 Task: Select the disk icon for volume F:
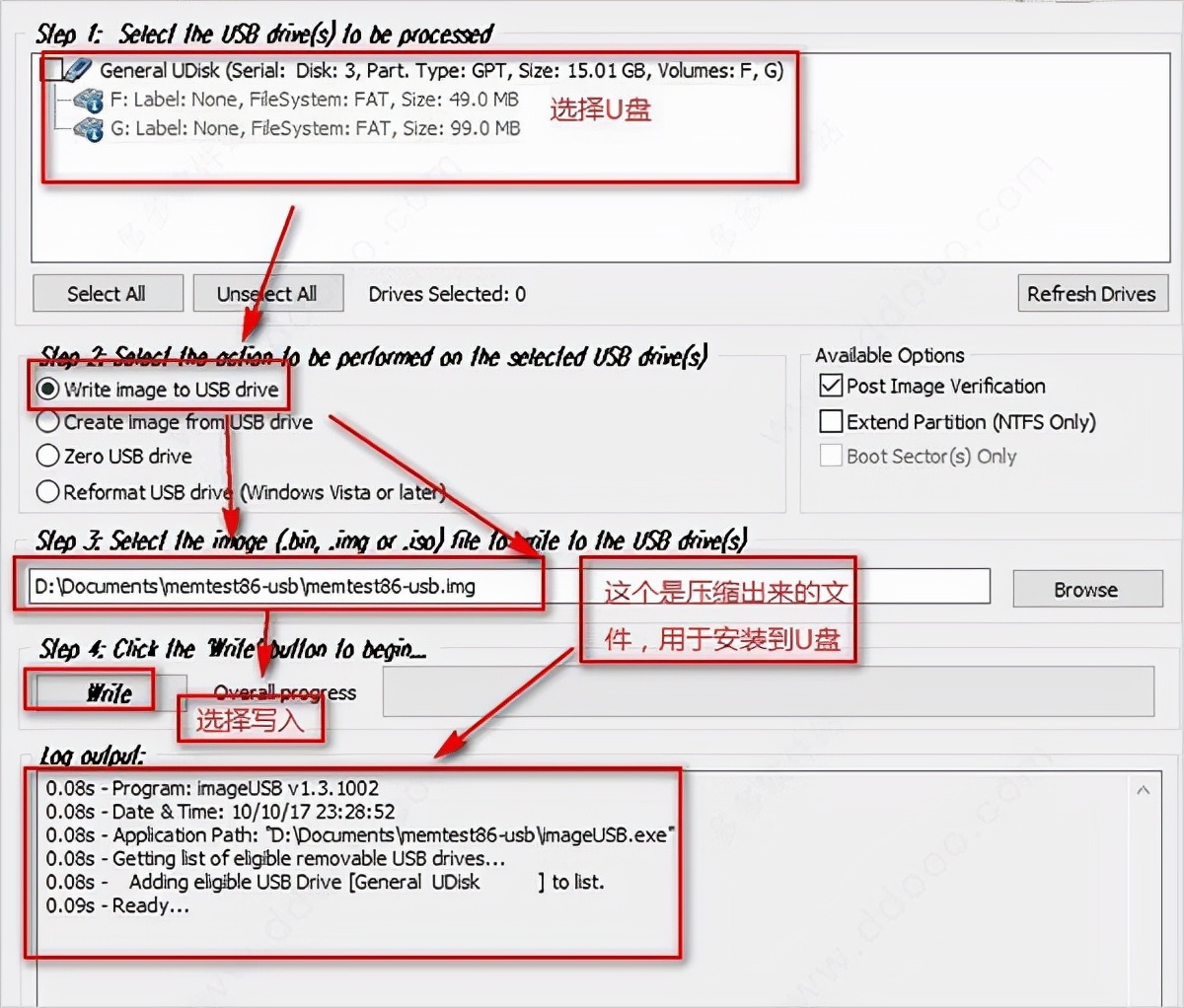(89, 99)
